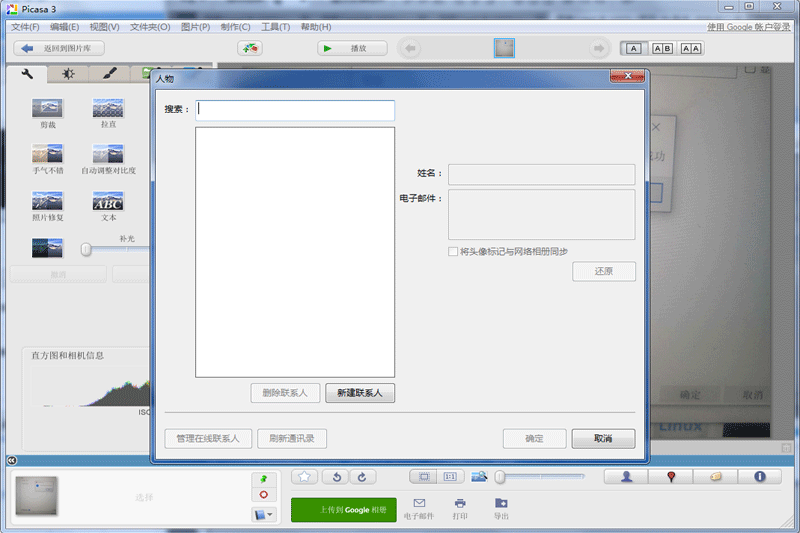The height and width of the screenshot is (533, 800).
Task: Open the 编辑(E) menu
Action: point(65,27)
